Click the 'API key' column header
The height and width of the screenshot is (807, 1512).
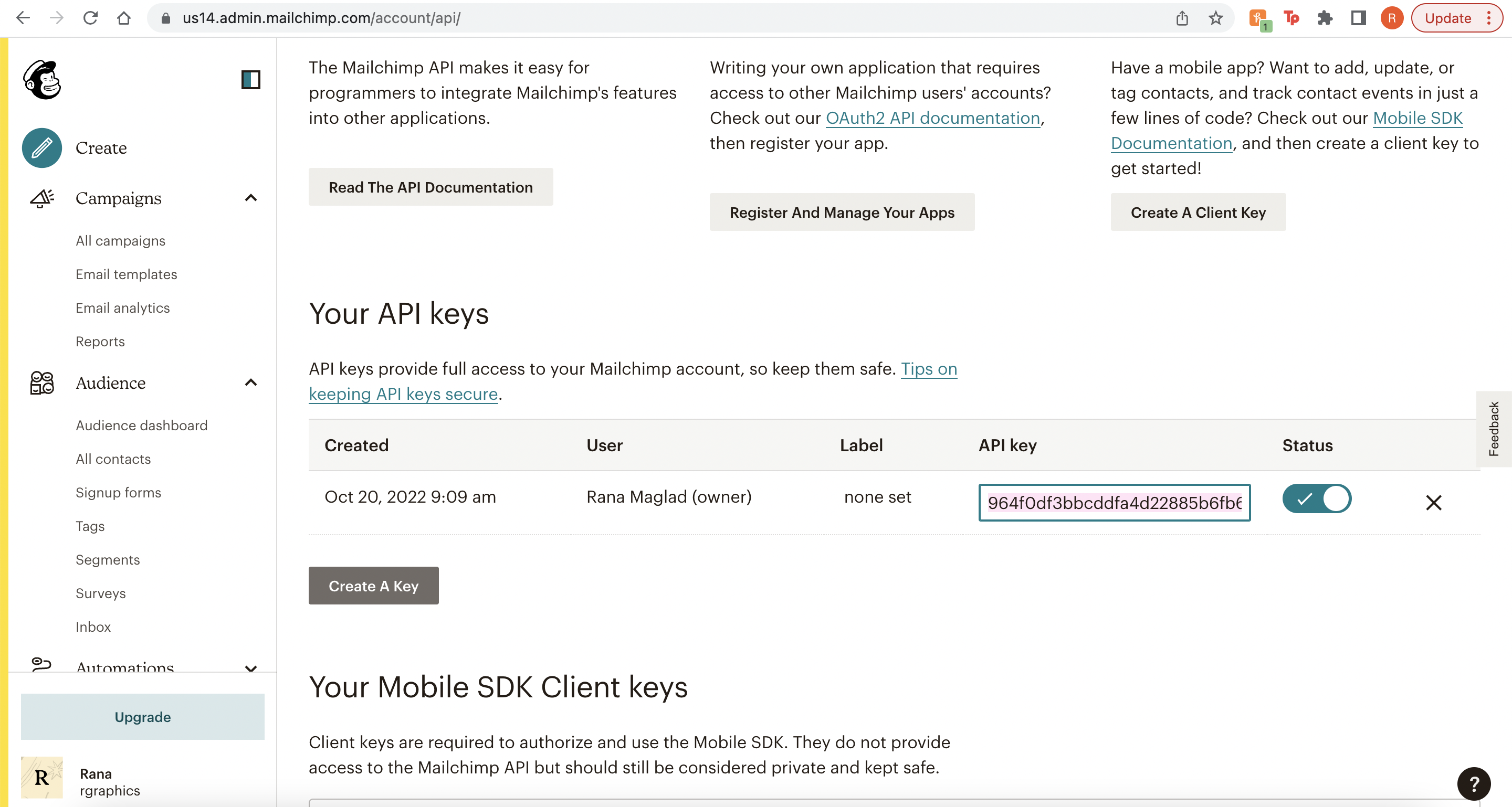click(1007, 445)
